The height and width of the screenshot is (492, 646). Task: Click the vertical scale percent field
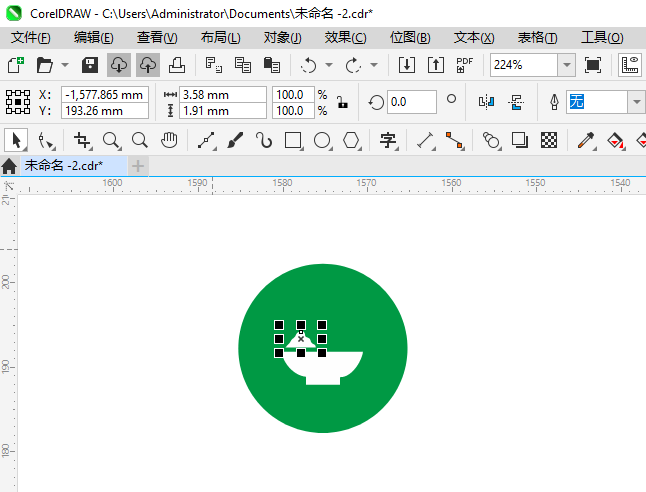point(293,110)
